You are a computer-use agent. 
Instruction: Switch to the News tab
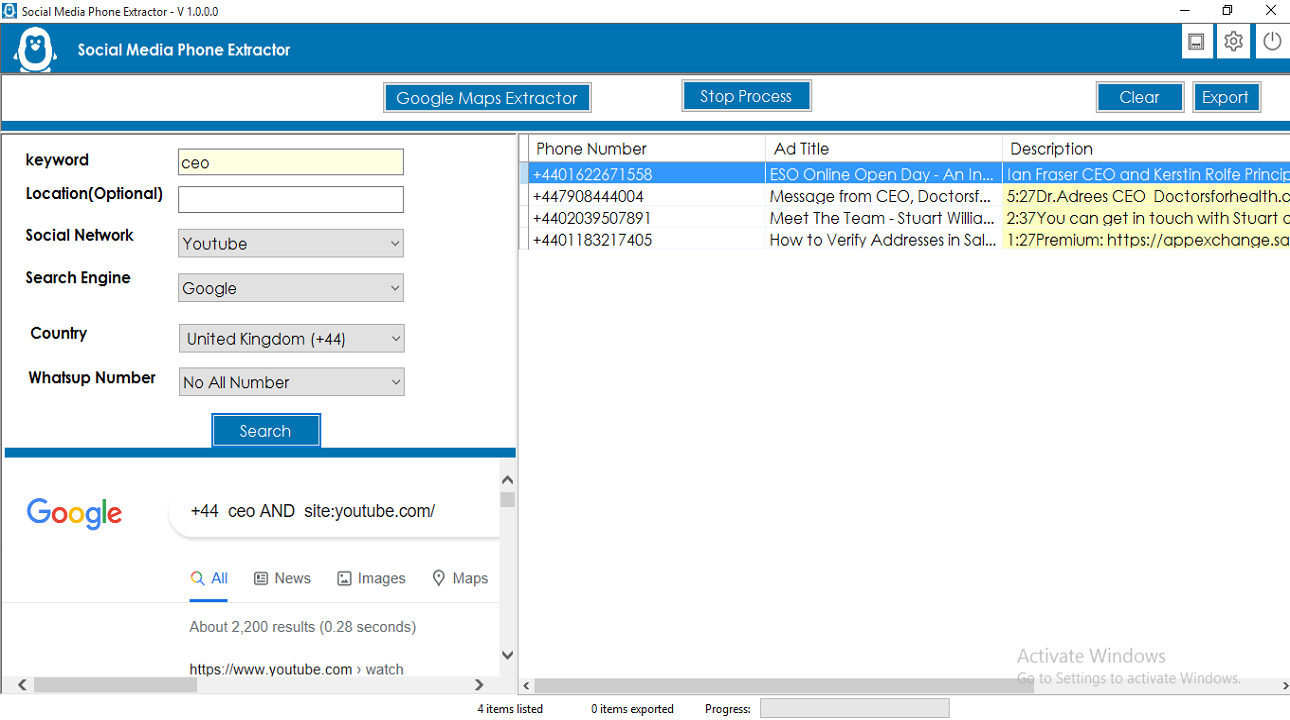282,578
